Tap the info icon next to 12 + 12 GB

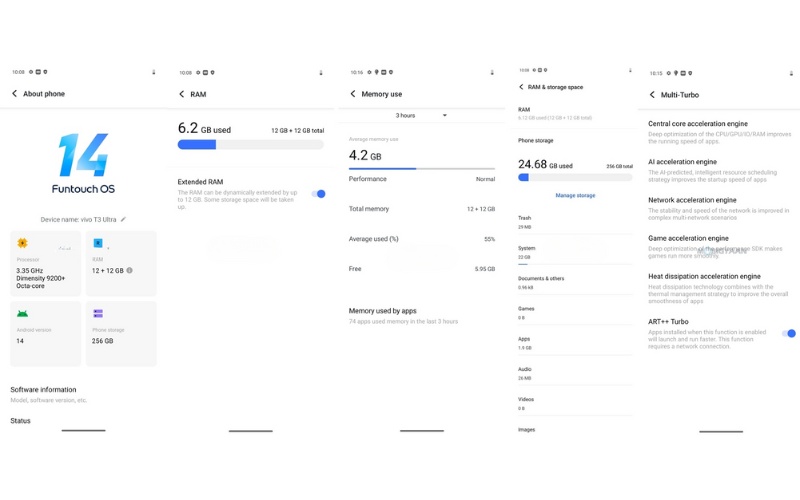point(130,270)
